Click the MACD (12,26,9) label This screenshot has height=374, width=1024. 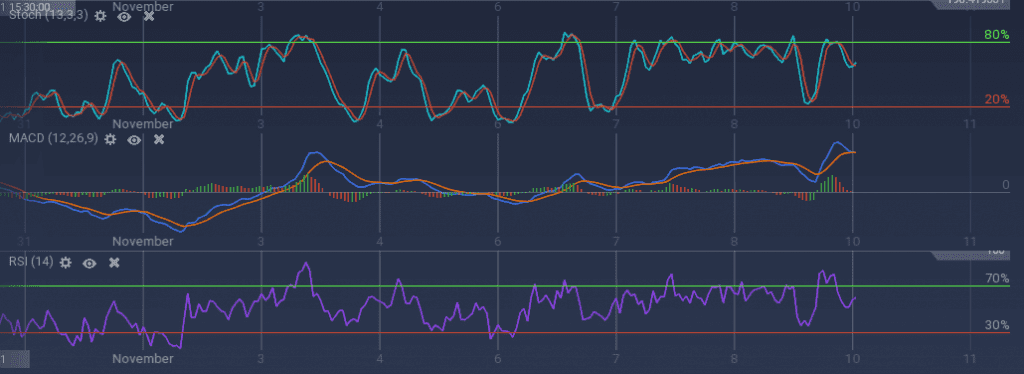point(54,138)
